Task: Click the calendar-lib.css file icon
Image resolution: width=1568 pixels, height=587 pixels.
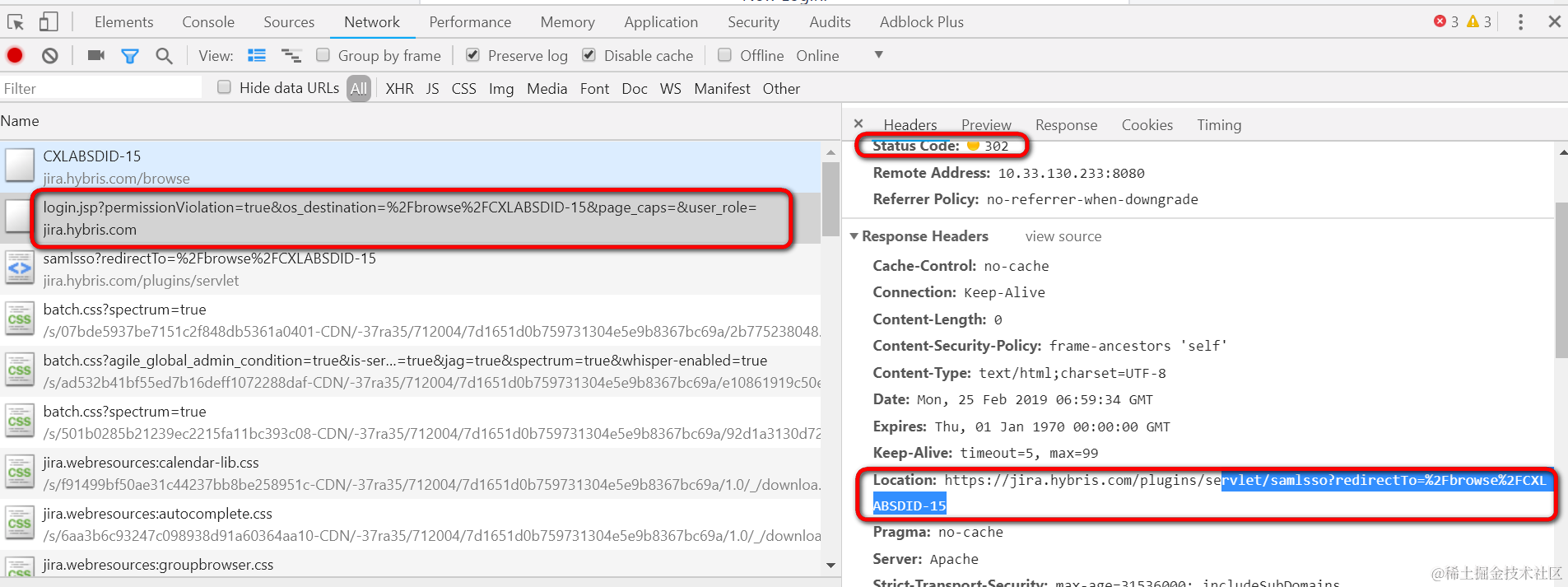Action: click(x=20, y=473)
